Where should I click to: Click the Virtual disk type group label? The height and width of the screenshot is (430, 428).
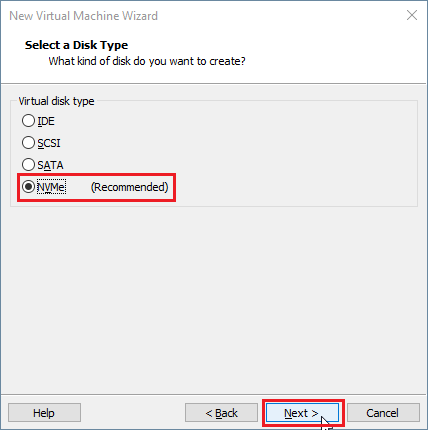[56, 101]
